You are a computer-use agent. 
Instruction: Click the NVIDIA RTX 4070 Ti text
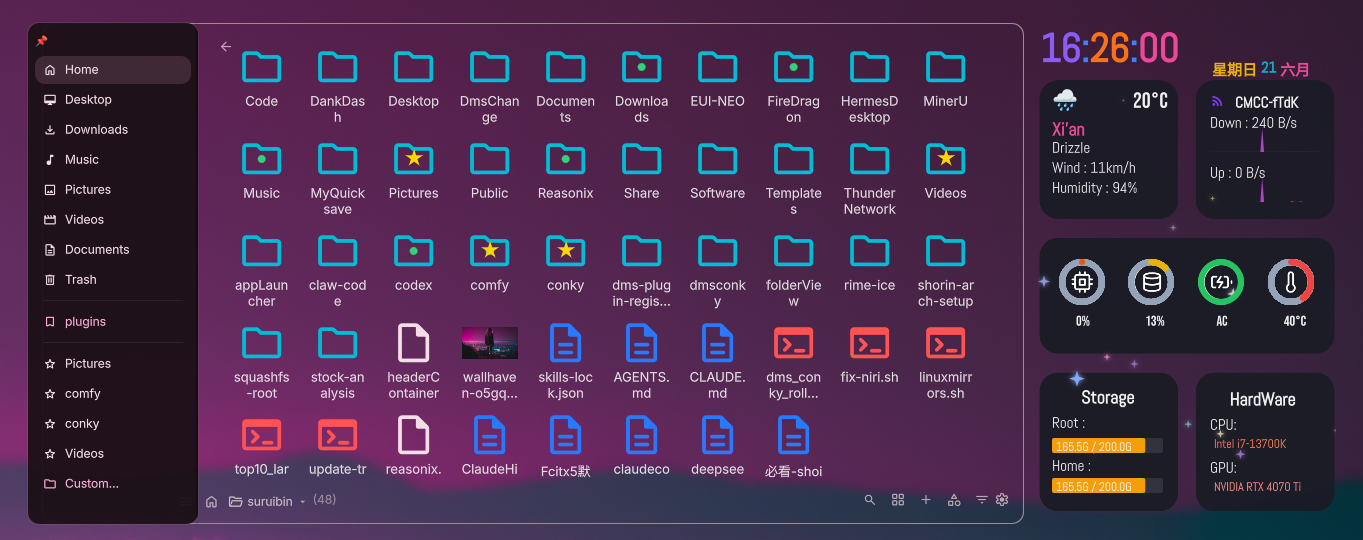click(x=1257, y=487)
